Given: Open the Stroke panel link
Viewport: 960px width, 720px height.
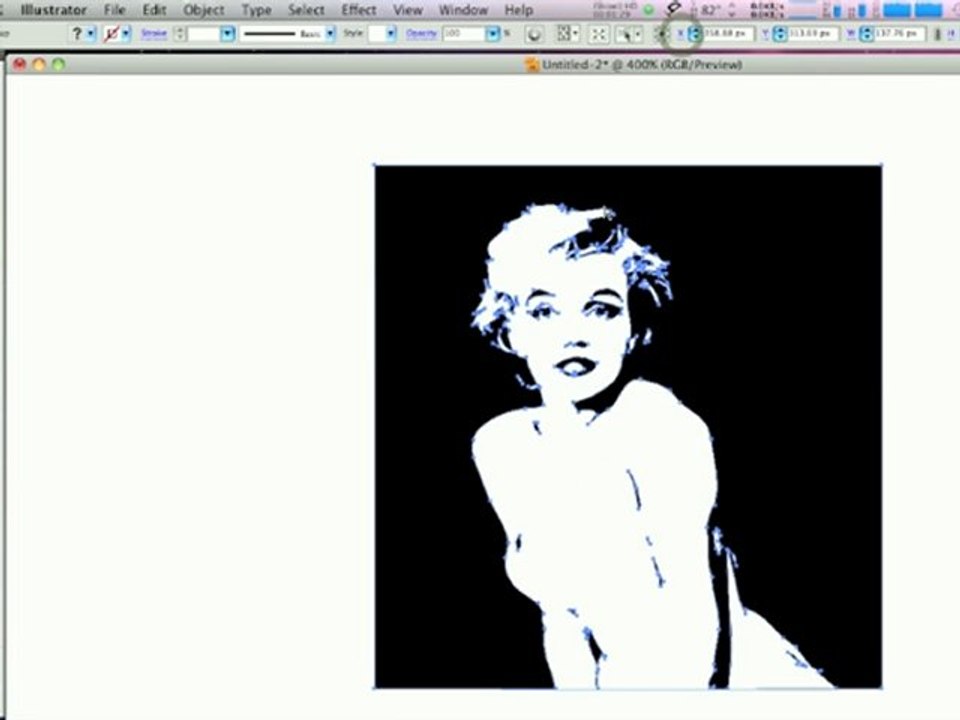Looking at the screenshot, I should tap(154, 33).
